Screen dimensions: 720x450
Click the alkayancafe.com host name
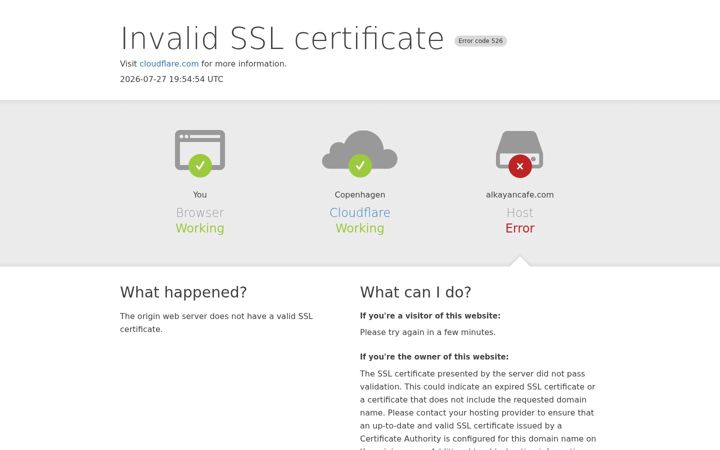tap(520, 195)
